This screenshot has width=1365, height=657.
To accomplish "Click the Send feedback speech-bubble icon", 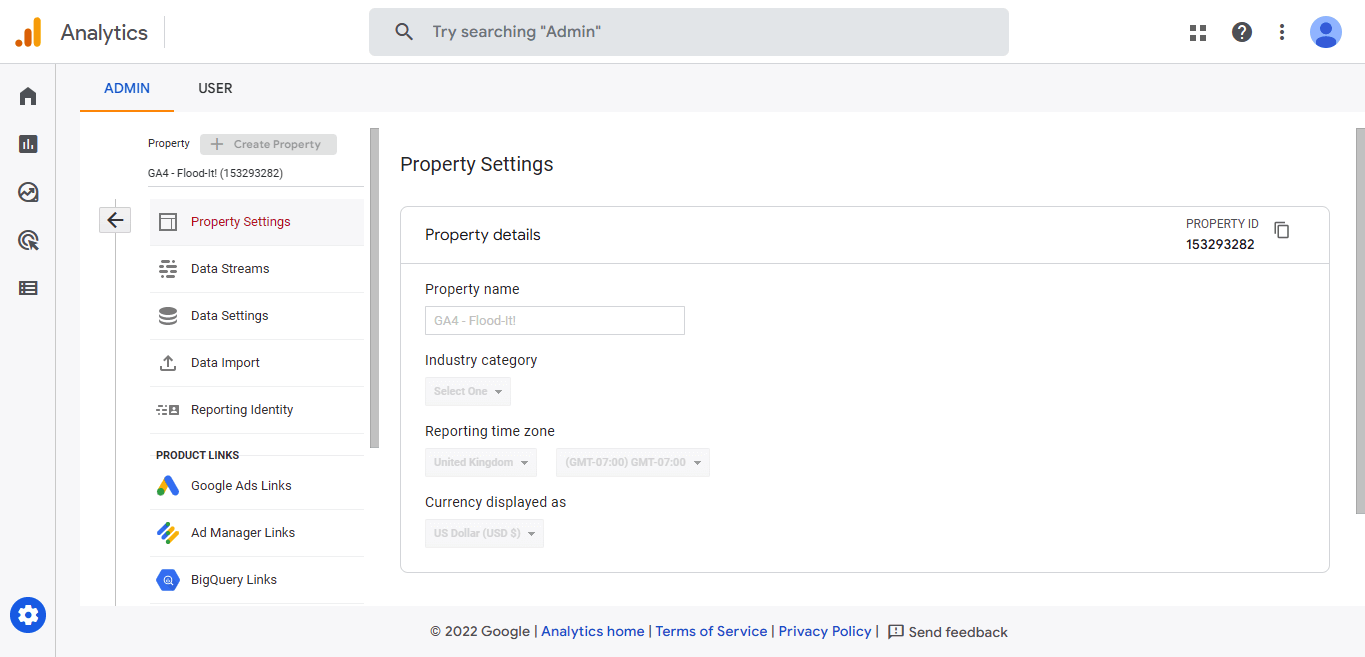I will [x=896, y=632].
